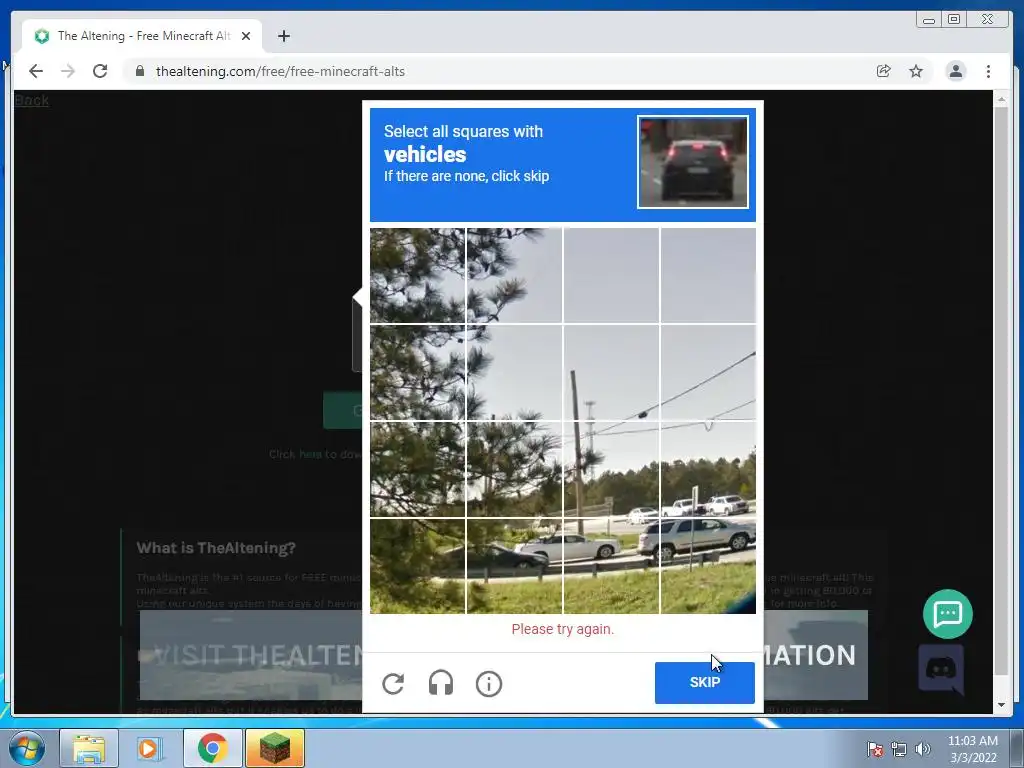The height and width of the screenshot is (768, 1024).
Task: Reload the page with refresh icon
Action: [x=100, y=71]
